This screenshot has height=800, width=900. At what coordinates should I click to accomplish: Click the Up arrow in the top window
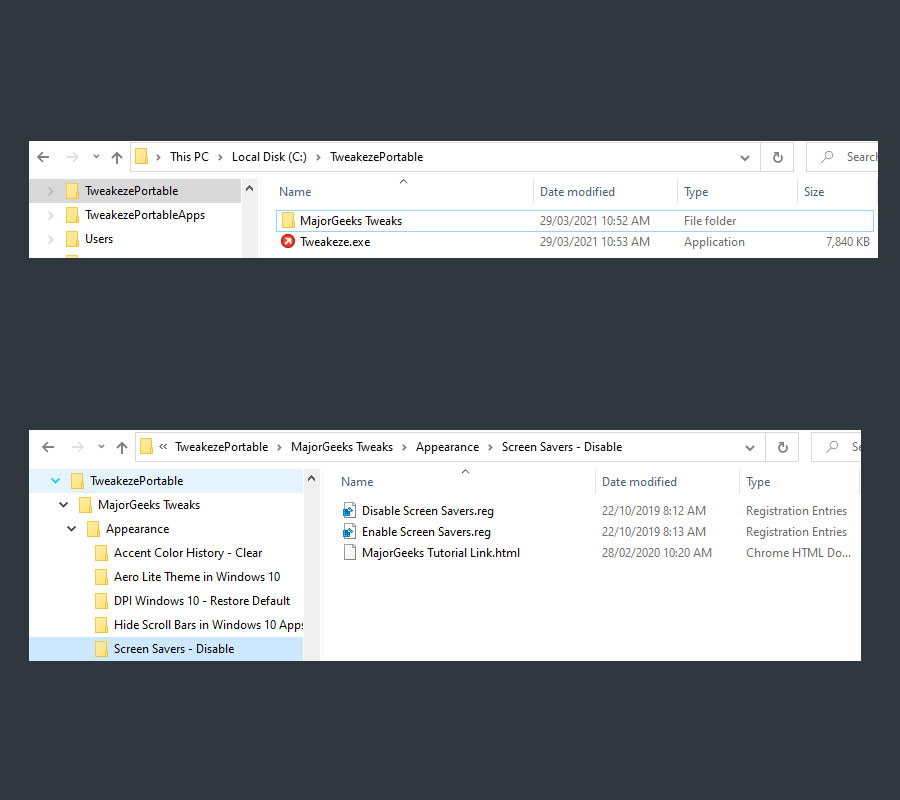[116, 157]
